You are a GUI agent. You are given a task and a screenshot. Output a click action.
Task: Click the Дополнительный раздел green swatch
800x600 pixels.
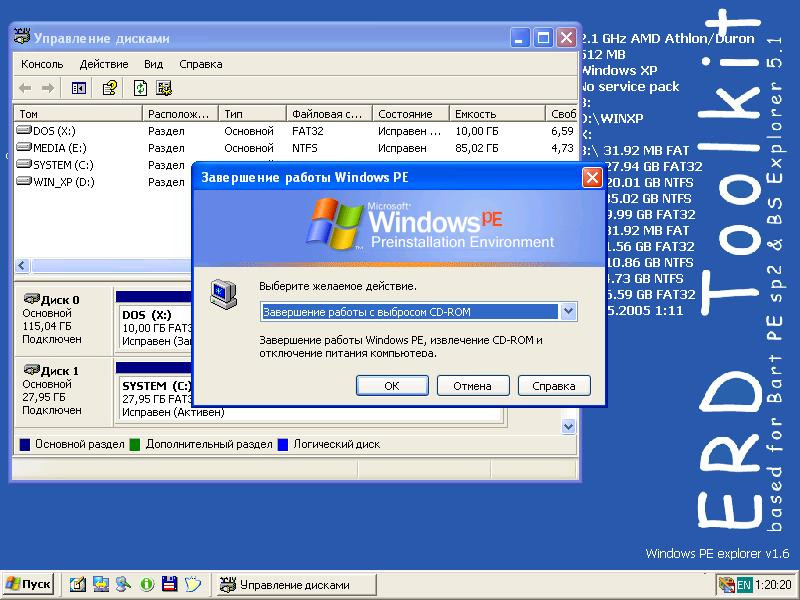pos(135,444)
